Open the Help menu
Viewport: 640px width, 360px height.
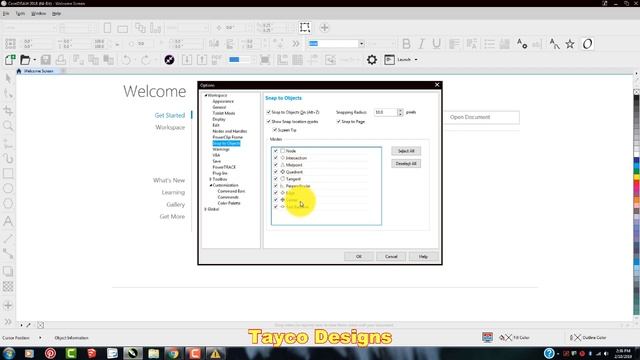tap(56, 13)
